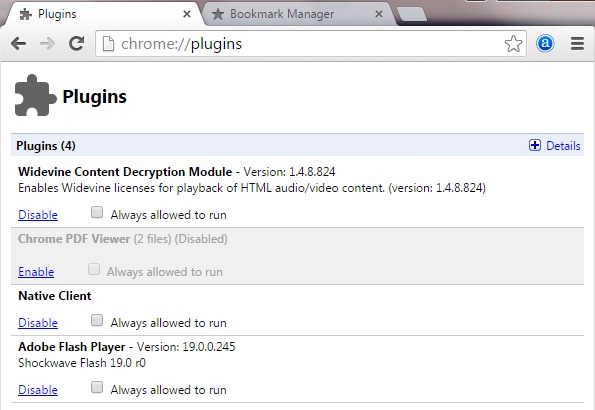The width and height of the screenshot is (595, 410).
Task: Open the Chrome hamburger menu
Action: pos(577,44)
